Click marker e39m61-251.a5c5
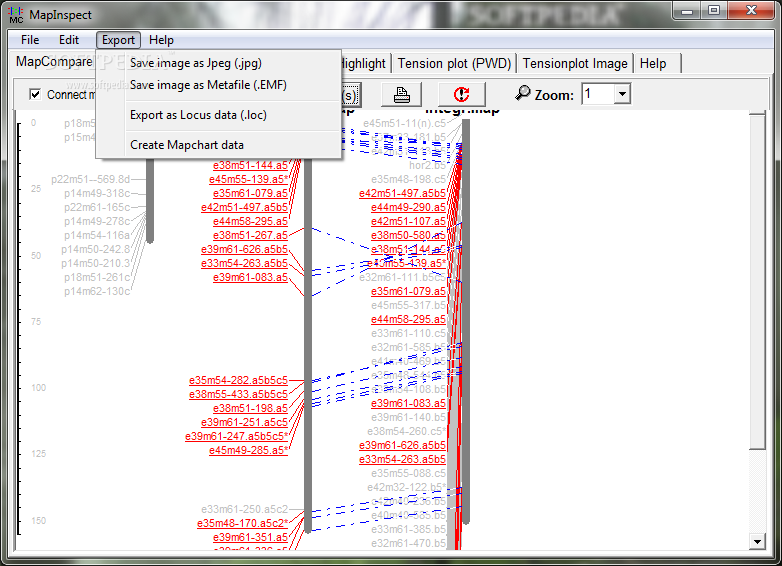Screen dimensions: 782x566 tap(244, 422)
